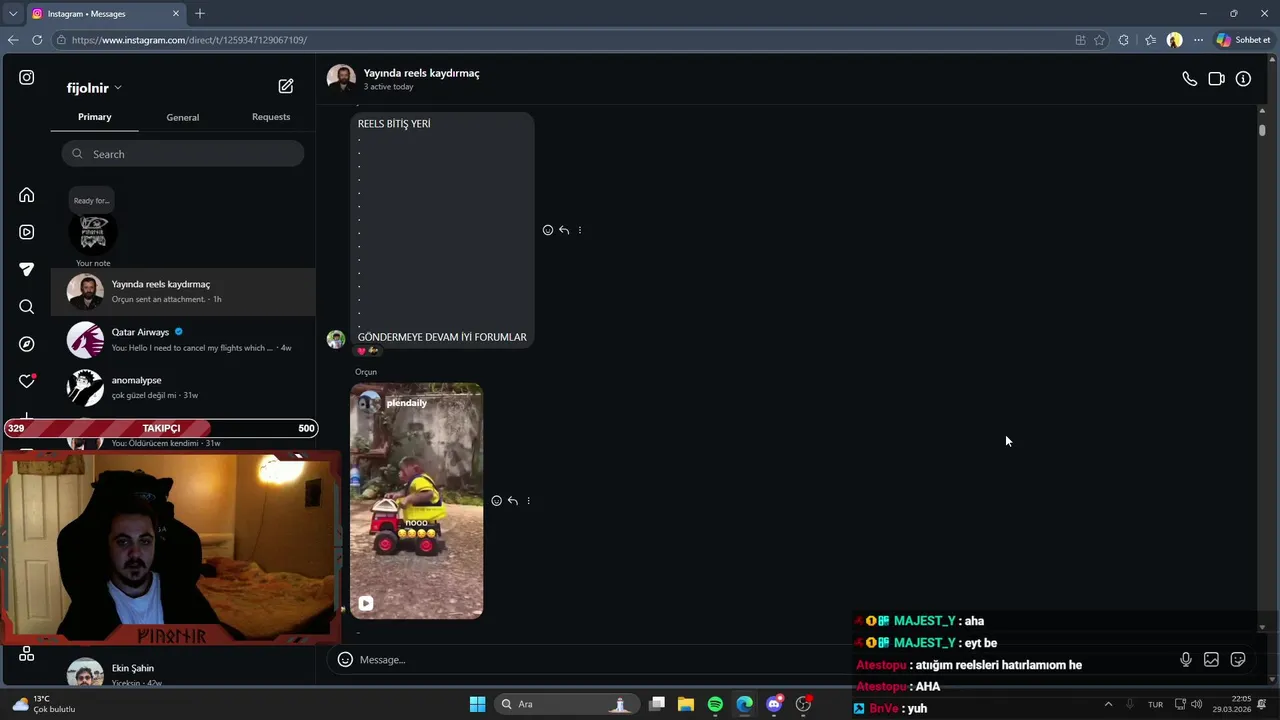Open the anomalypse conversation
This screenshot has width=1280, height=720.
pos(183,387)
